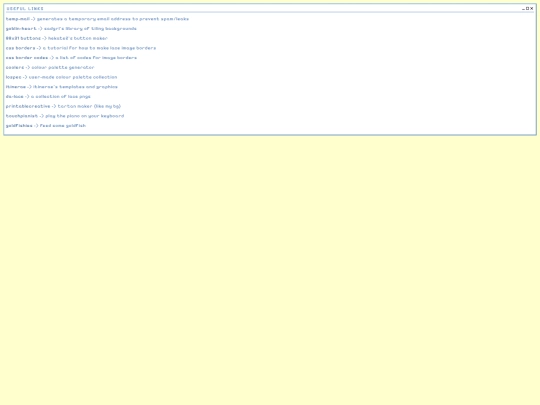Maximize the Useful Links window

(528, 9)
